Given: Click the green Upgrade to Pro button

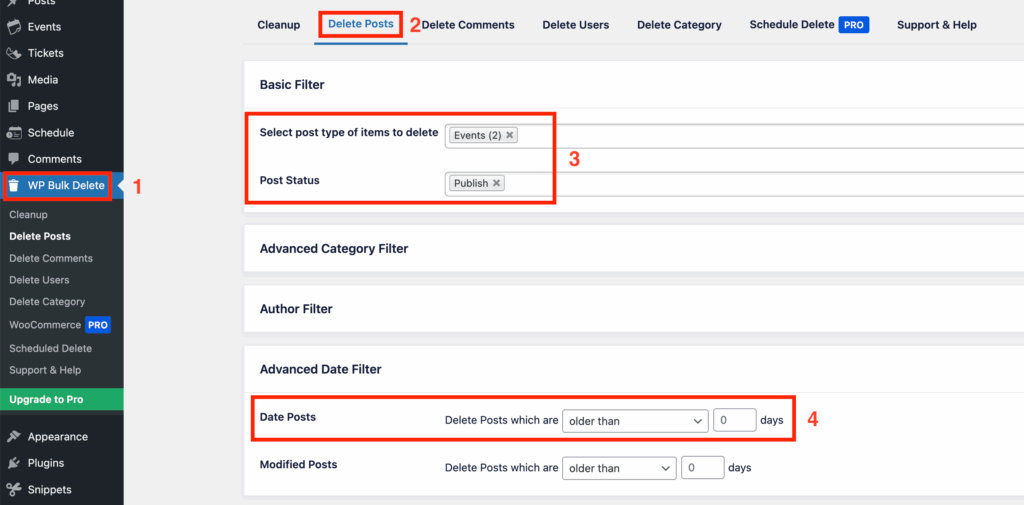Looking at the screenshot, I should 61,399.
